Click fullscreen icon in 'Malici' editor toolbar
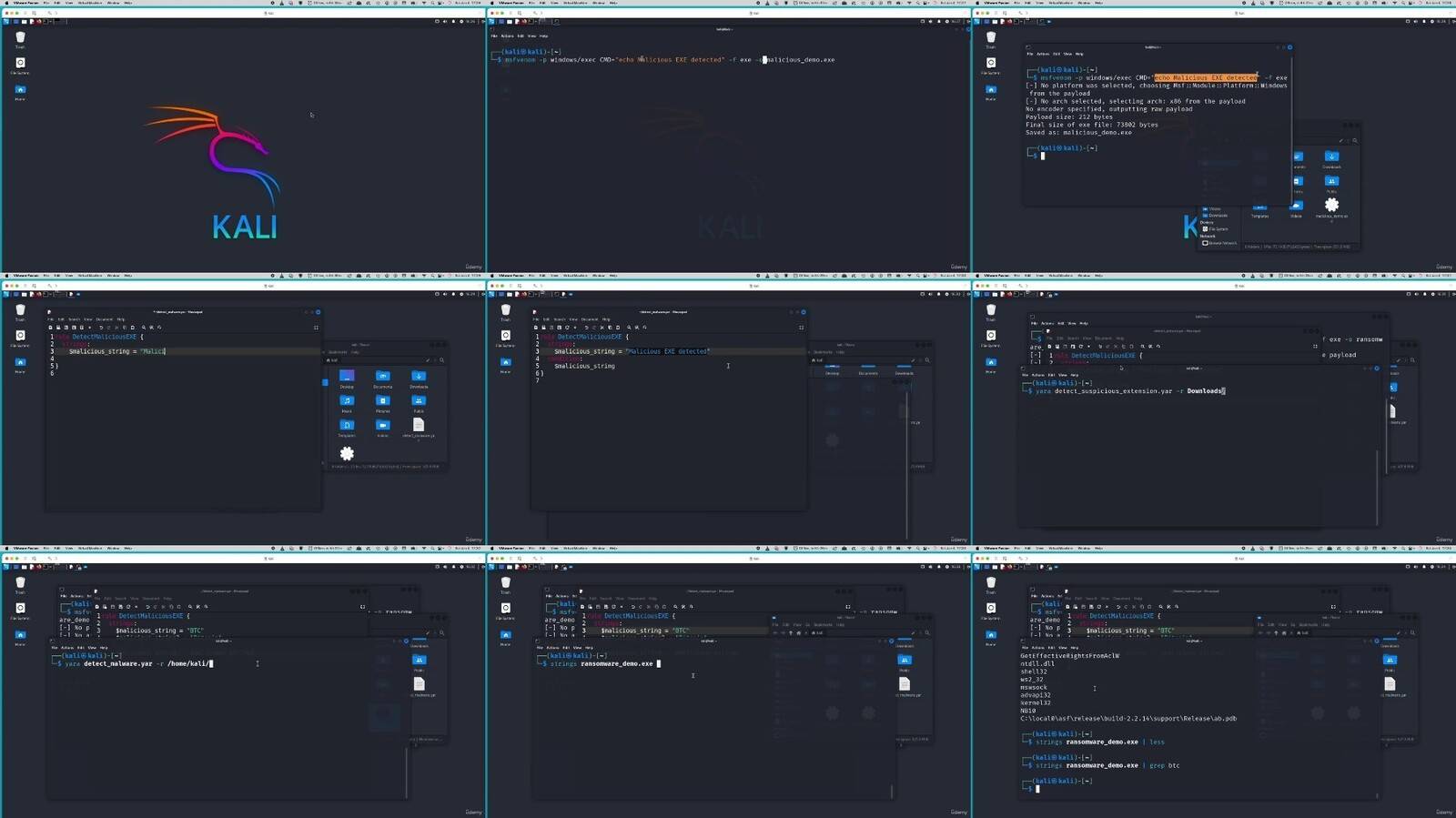Screen dimensions: 1456x818 pyautogui.click(x=316, y=328)
